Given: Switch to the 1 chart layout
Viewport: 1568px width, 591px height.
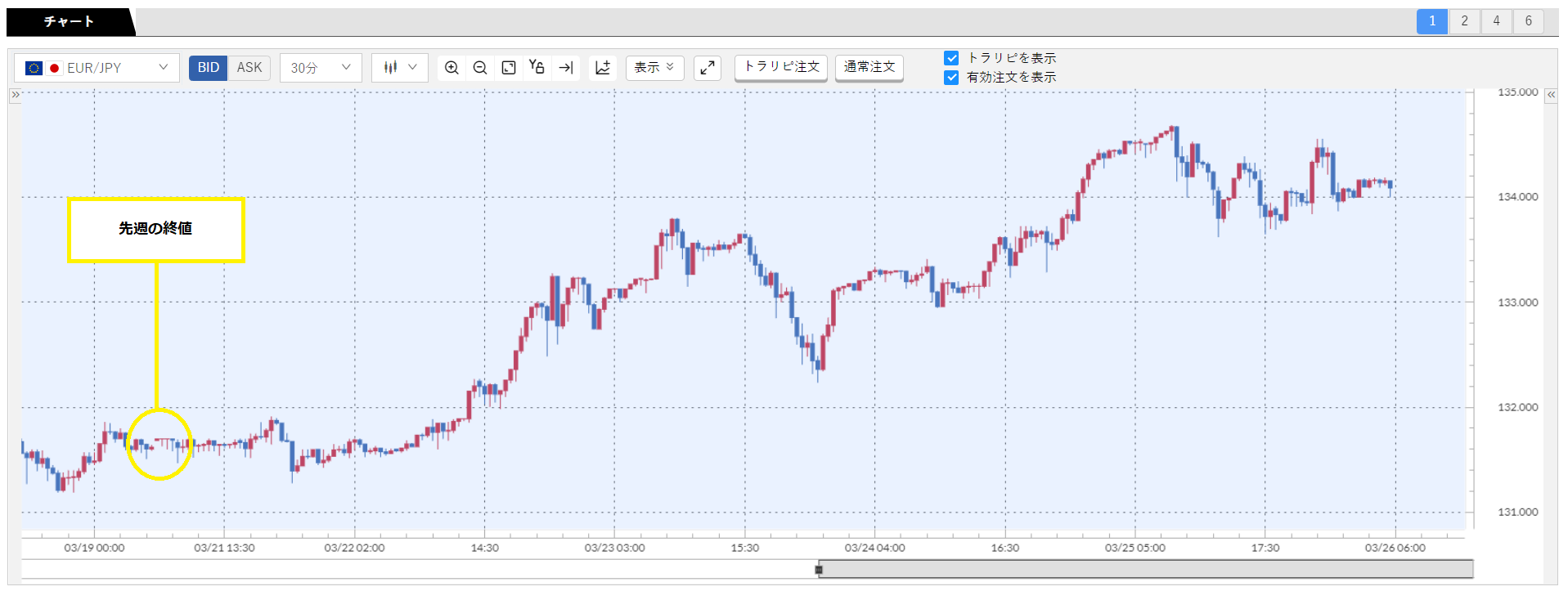Looking at the screenshot, I should [1432, 21].
